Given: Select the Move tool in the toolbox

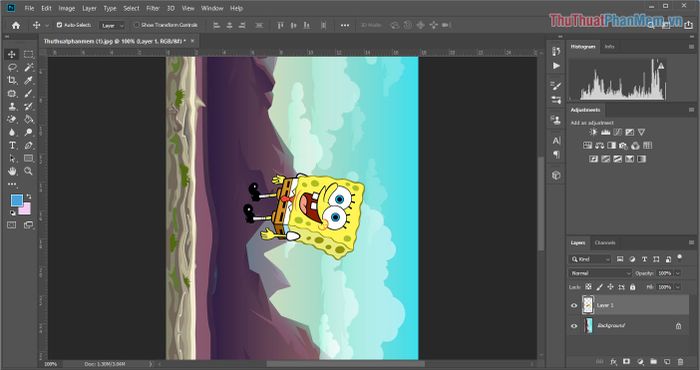Looking at the screenshot, I should (x=12, y=54).
